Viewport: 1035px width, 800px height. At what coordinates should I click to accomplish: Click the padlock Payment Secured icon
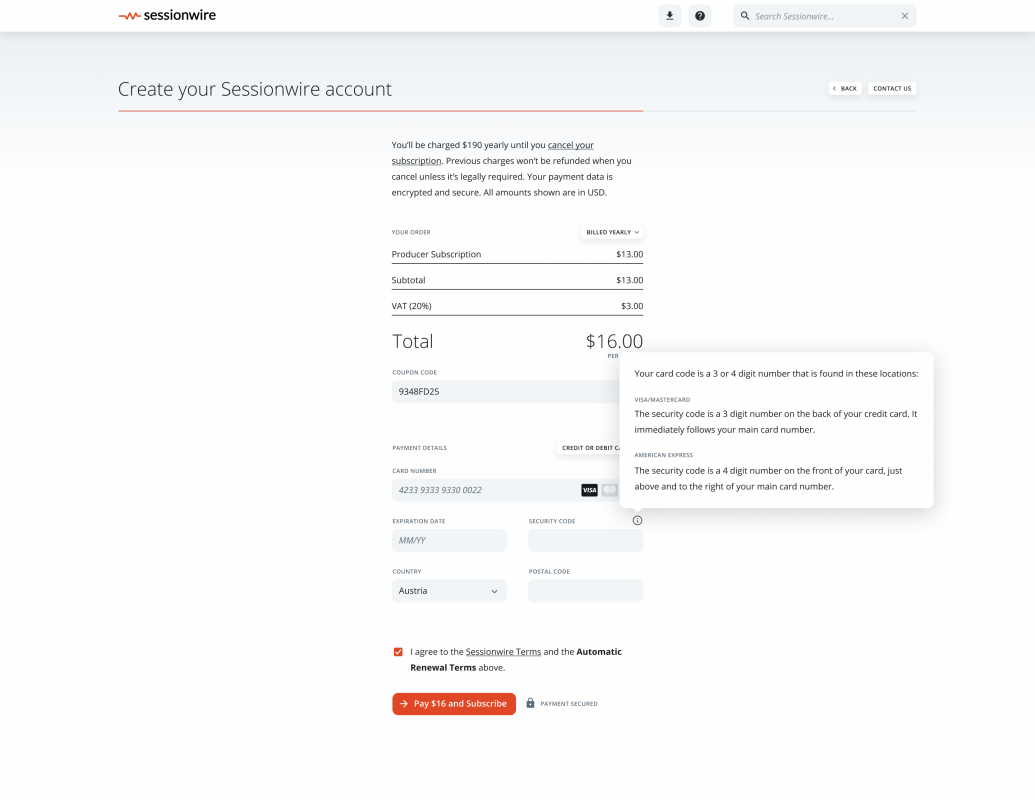531,703
